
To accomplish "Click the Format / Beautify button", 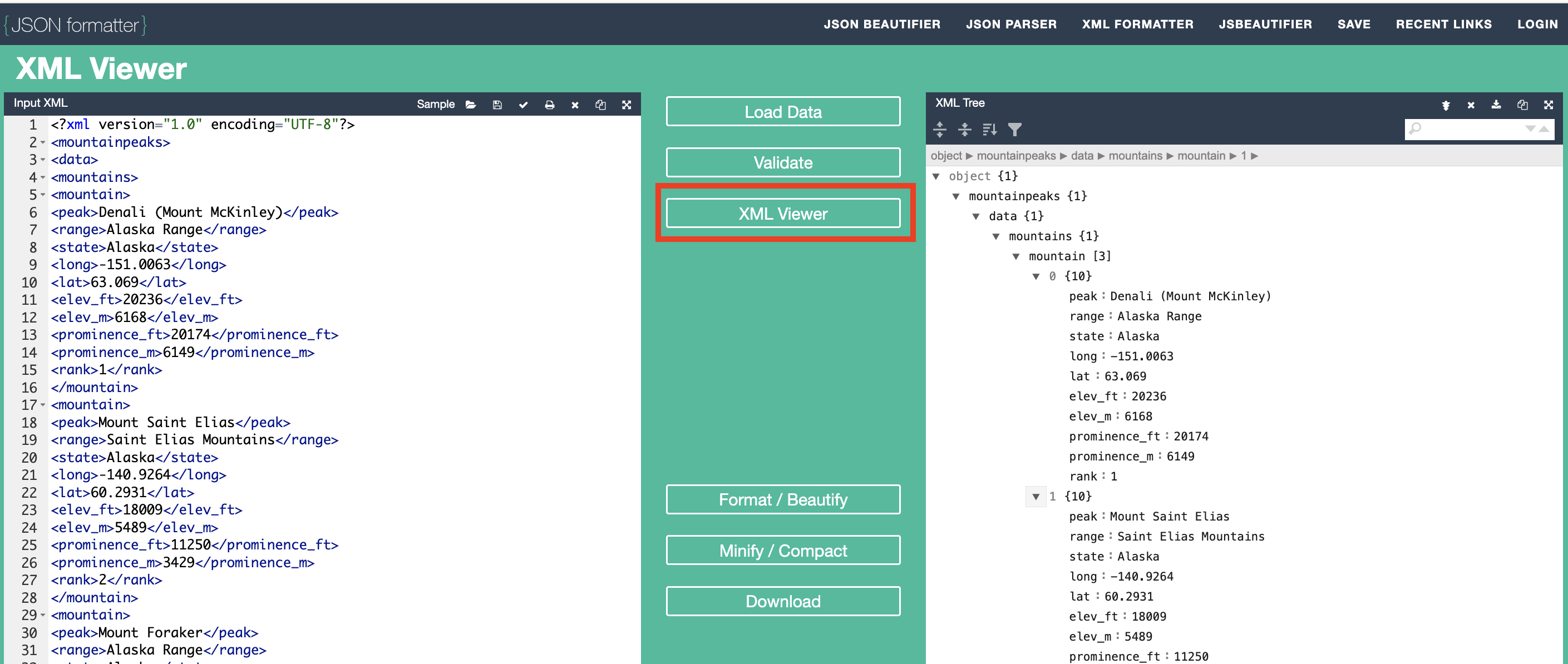I will click(783, 499).
